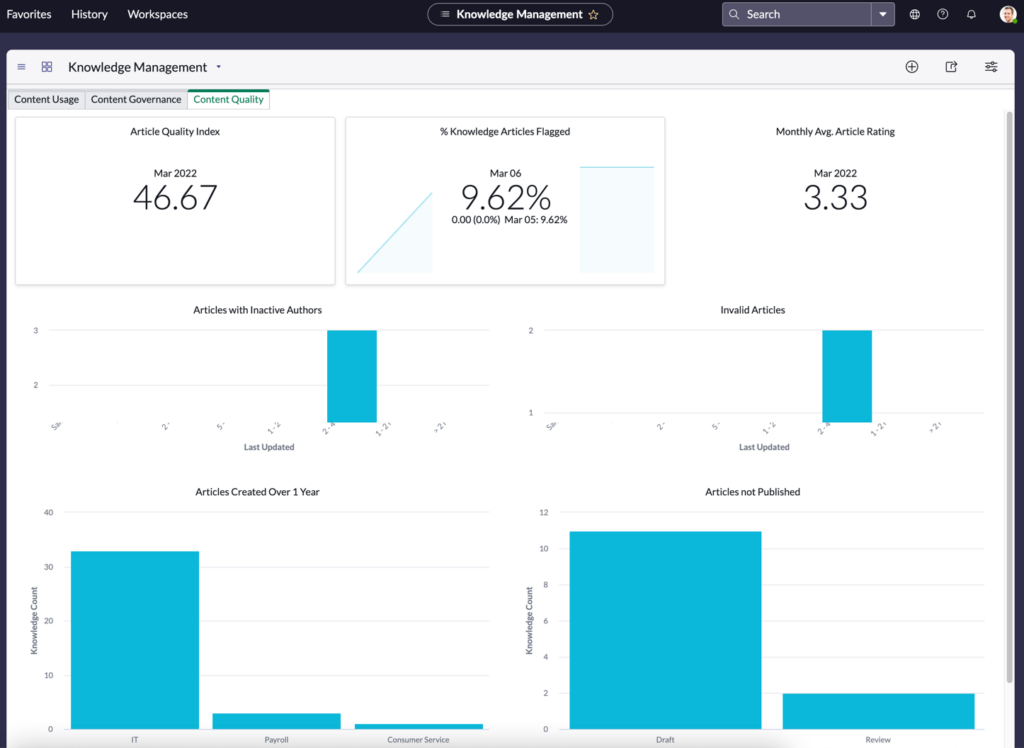
Task: Click the History menu item
Action: [89, 14]
